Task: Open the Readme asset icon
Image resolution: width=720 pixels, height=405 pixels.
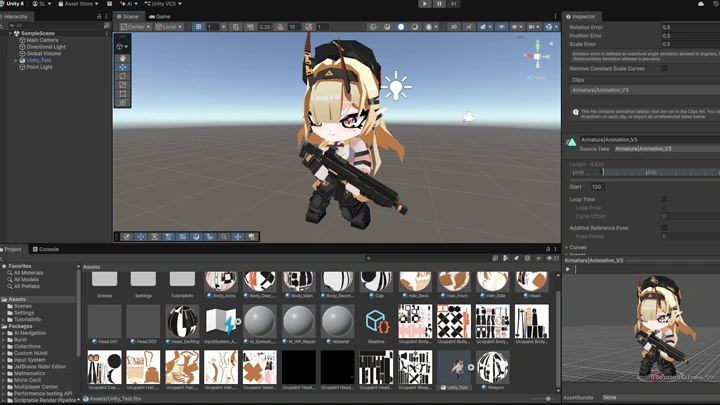Action: coord(376,321)
